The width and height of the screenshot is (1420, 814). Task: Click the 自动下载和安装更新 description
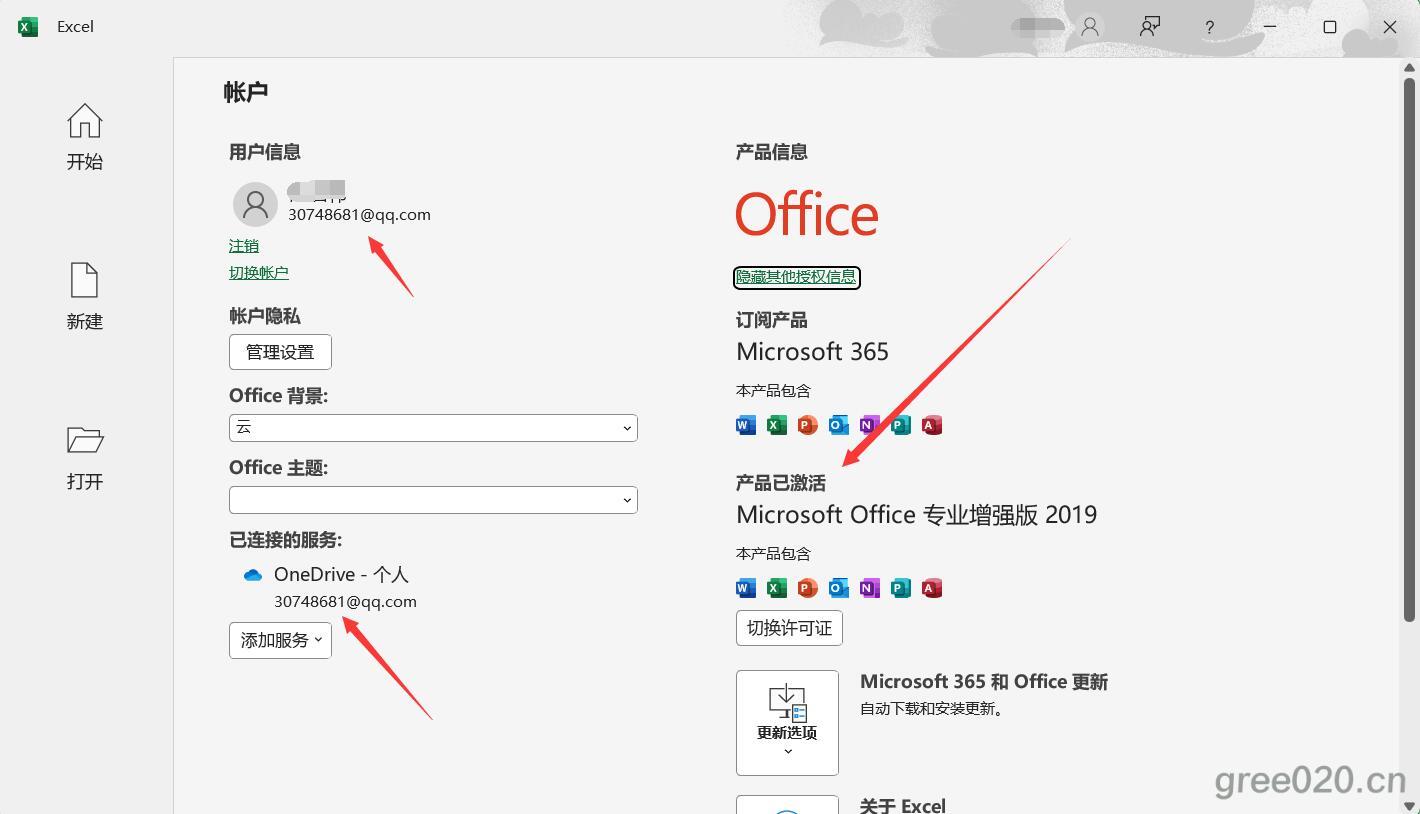(932, 709)
